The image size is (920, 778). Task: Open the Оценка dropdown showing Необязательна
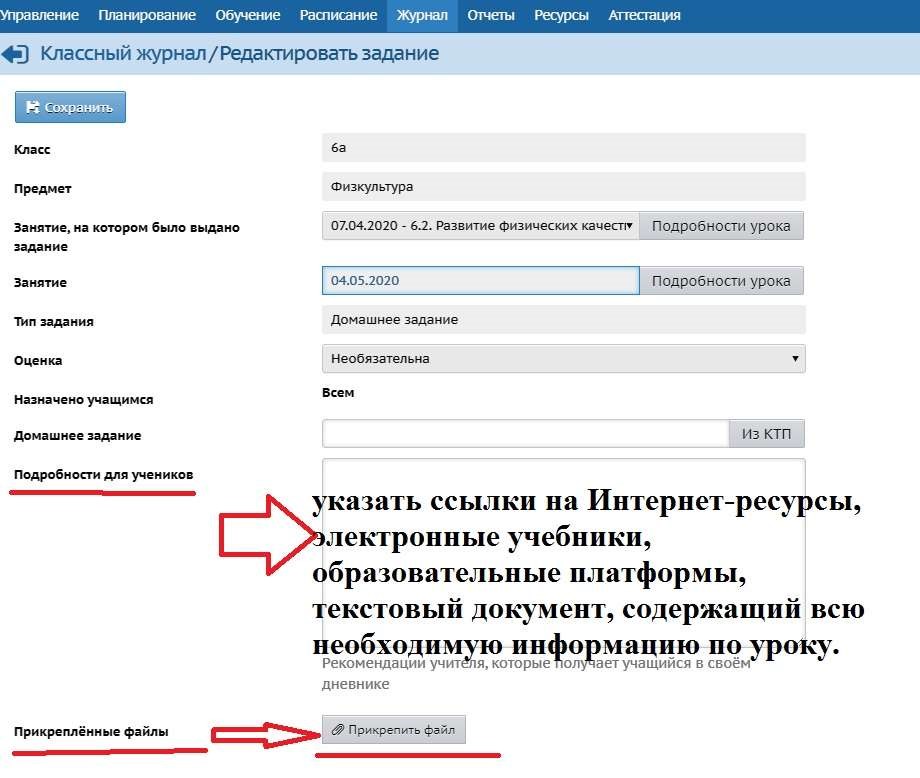pos(563,358)
